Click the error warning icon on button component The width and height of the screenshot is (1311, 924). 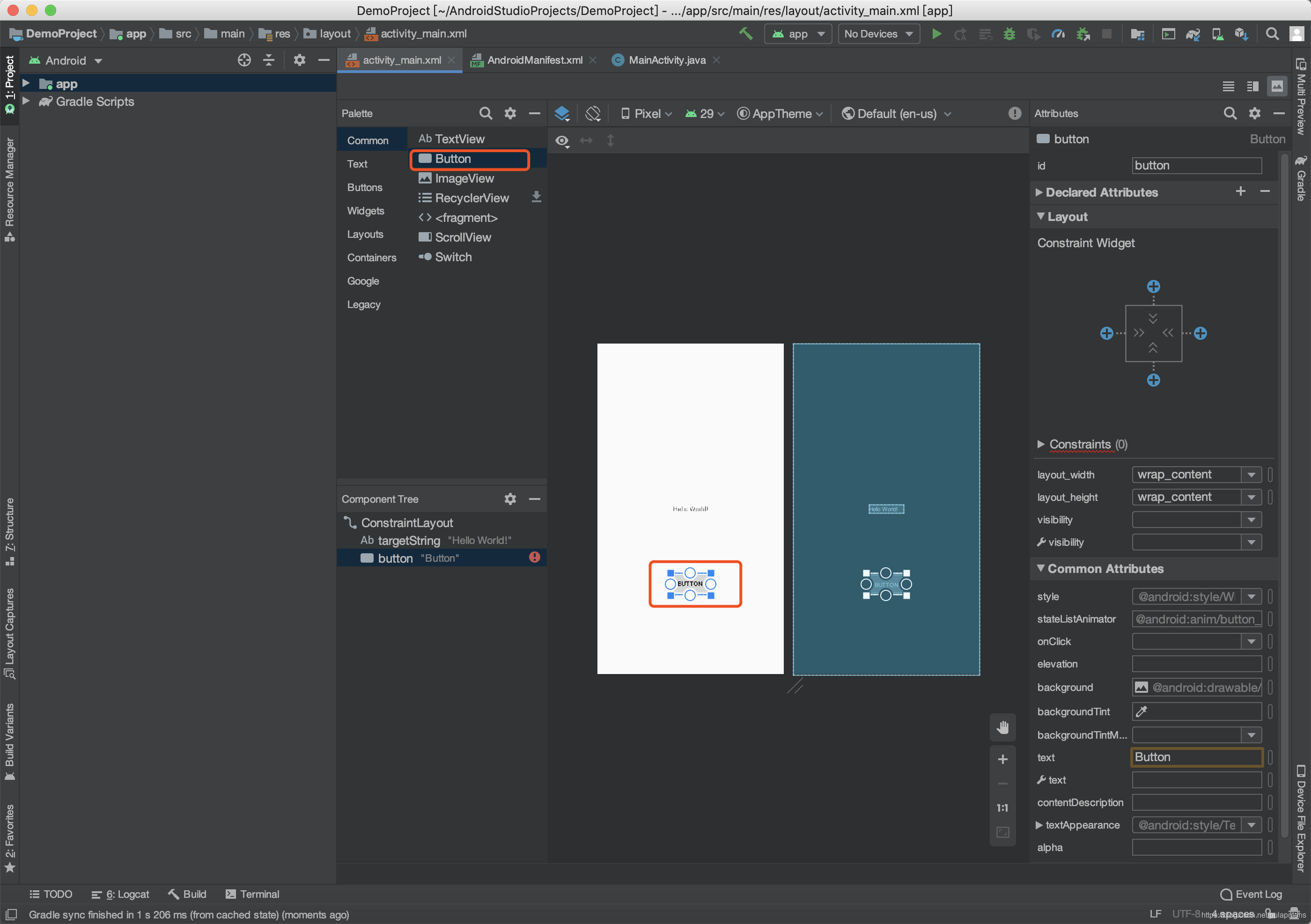click(536, 558)
